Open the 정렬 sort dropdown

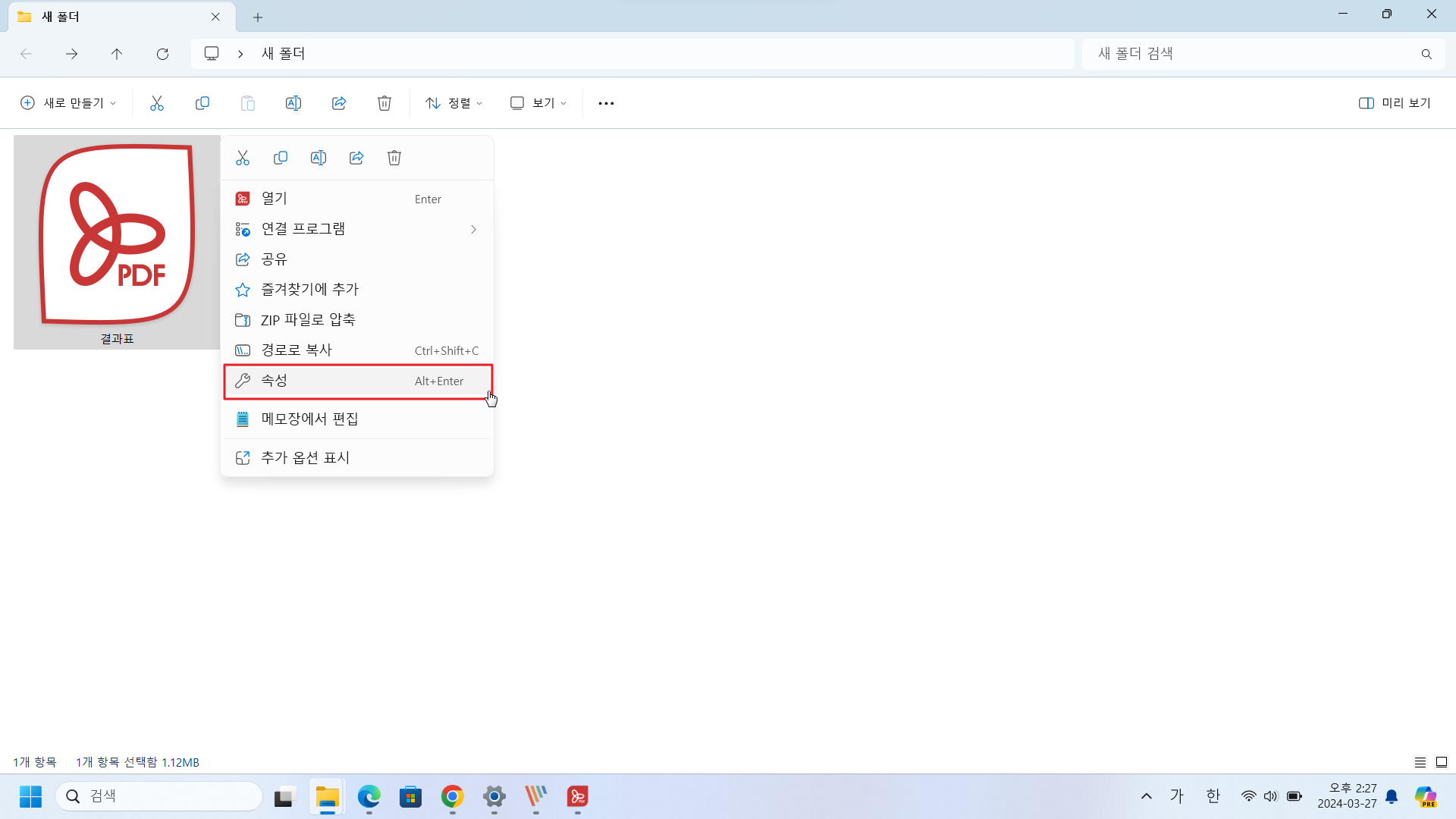[x=453, y=103]
